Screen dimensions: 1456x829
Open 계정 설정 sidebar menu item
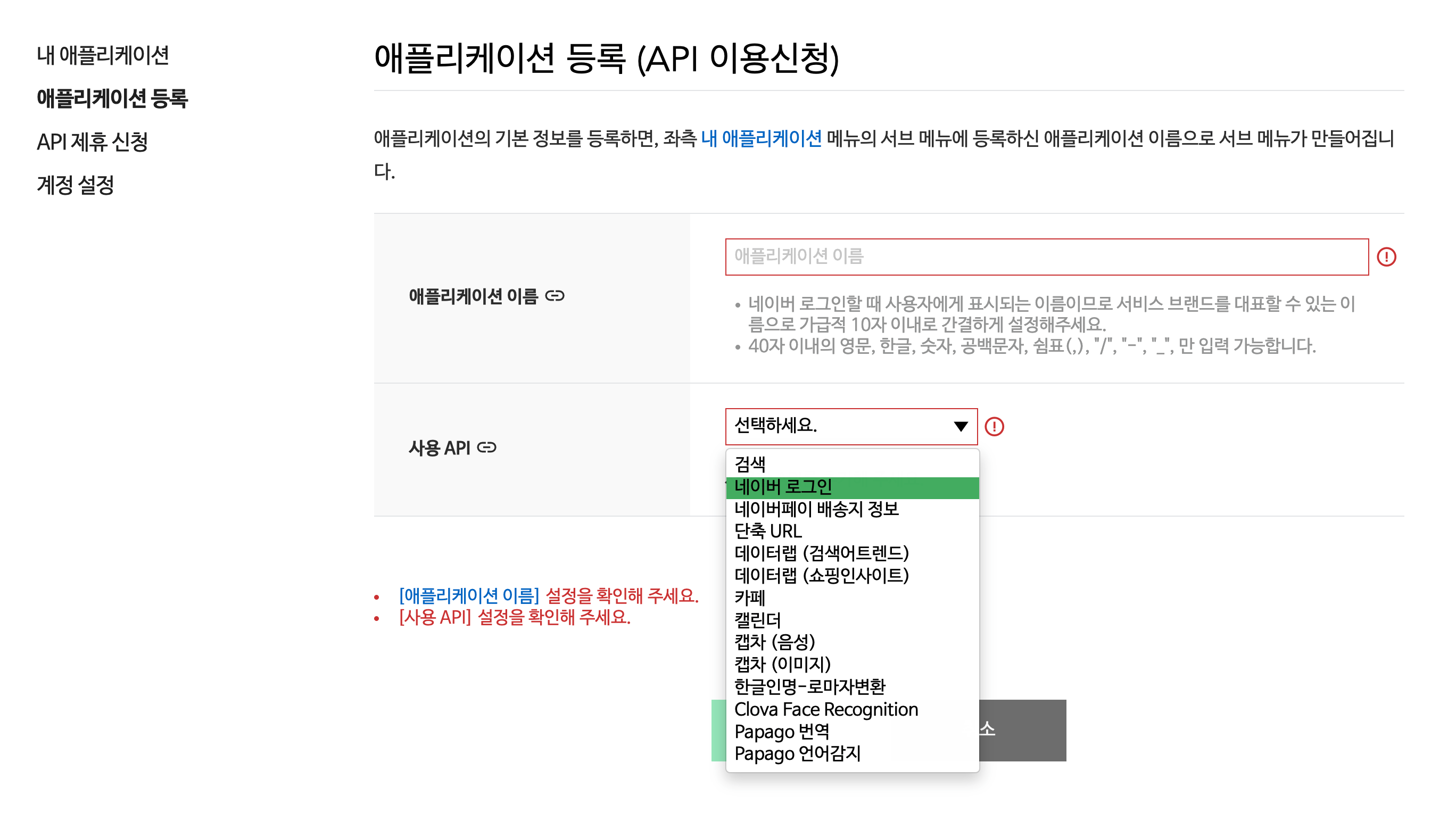tap(75, 185)
